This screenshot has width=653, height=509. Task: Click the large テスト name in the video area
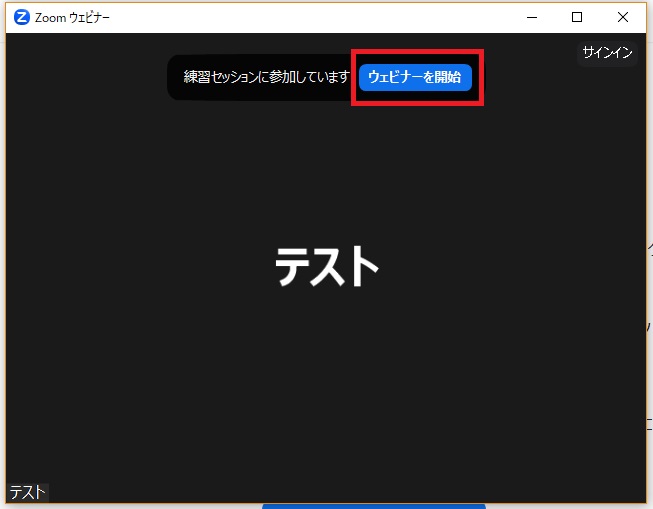326,266
